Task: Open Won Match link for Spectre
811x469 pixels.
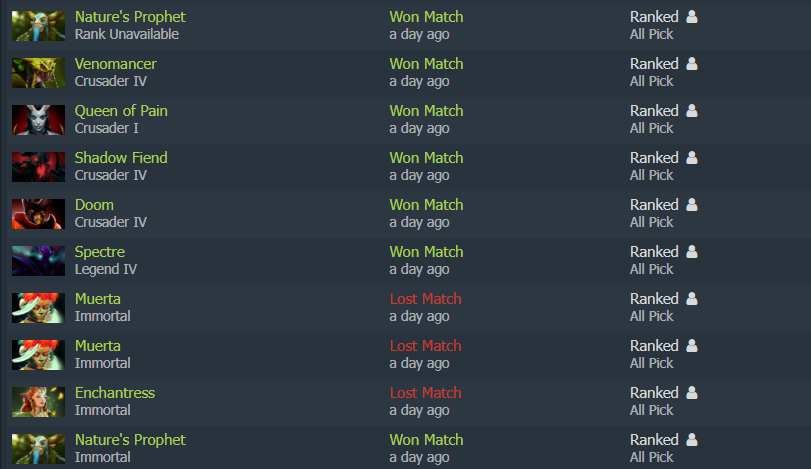Action: 426,252
